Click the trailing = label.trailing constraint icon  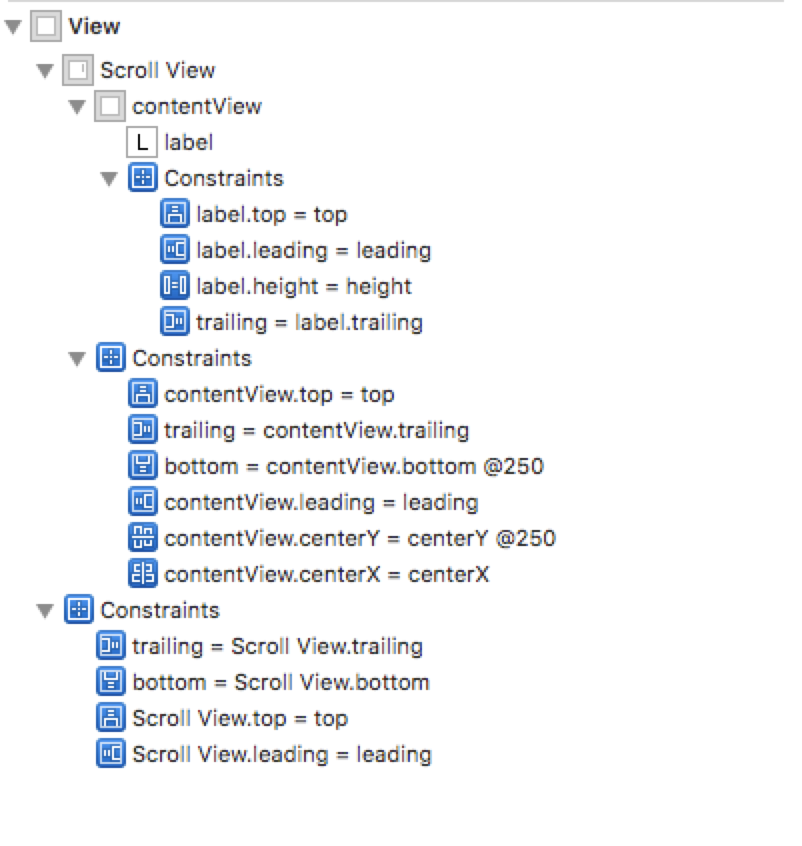click(x=175, y=322)
